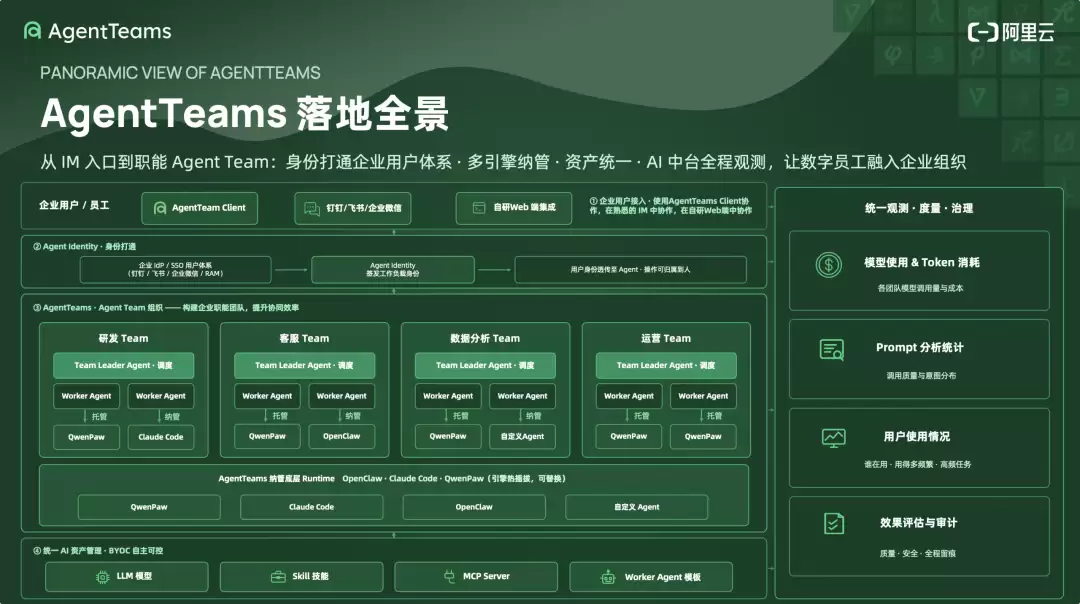Click the 从 IM 入口到职能 Agent Team tagline
Viewport: 1080px width, 604px height.
503,163
